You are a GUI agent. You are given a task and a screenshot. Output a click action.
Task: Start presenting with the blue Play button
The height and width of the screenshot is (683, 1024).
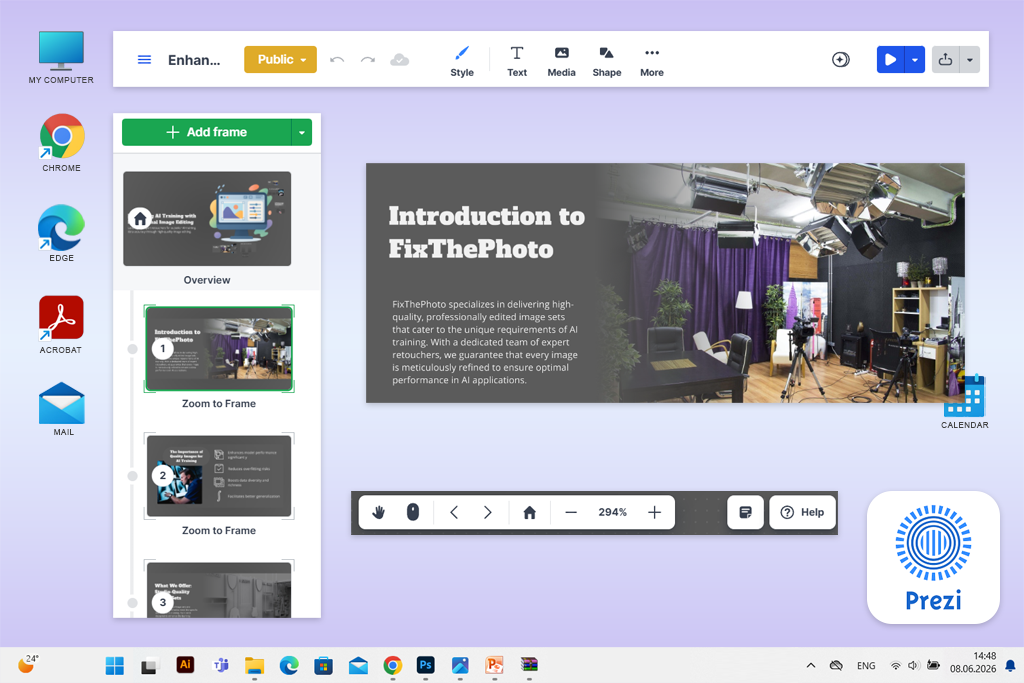click(x=890, y=59)
